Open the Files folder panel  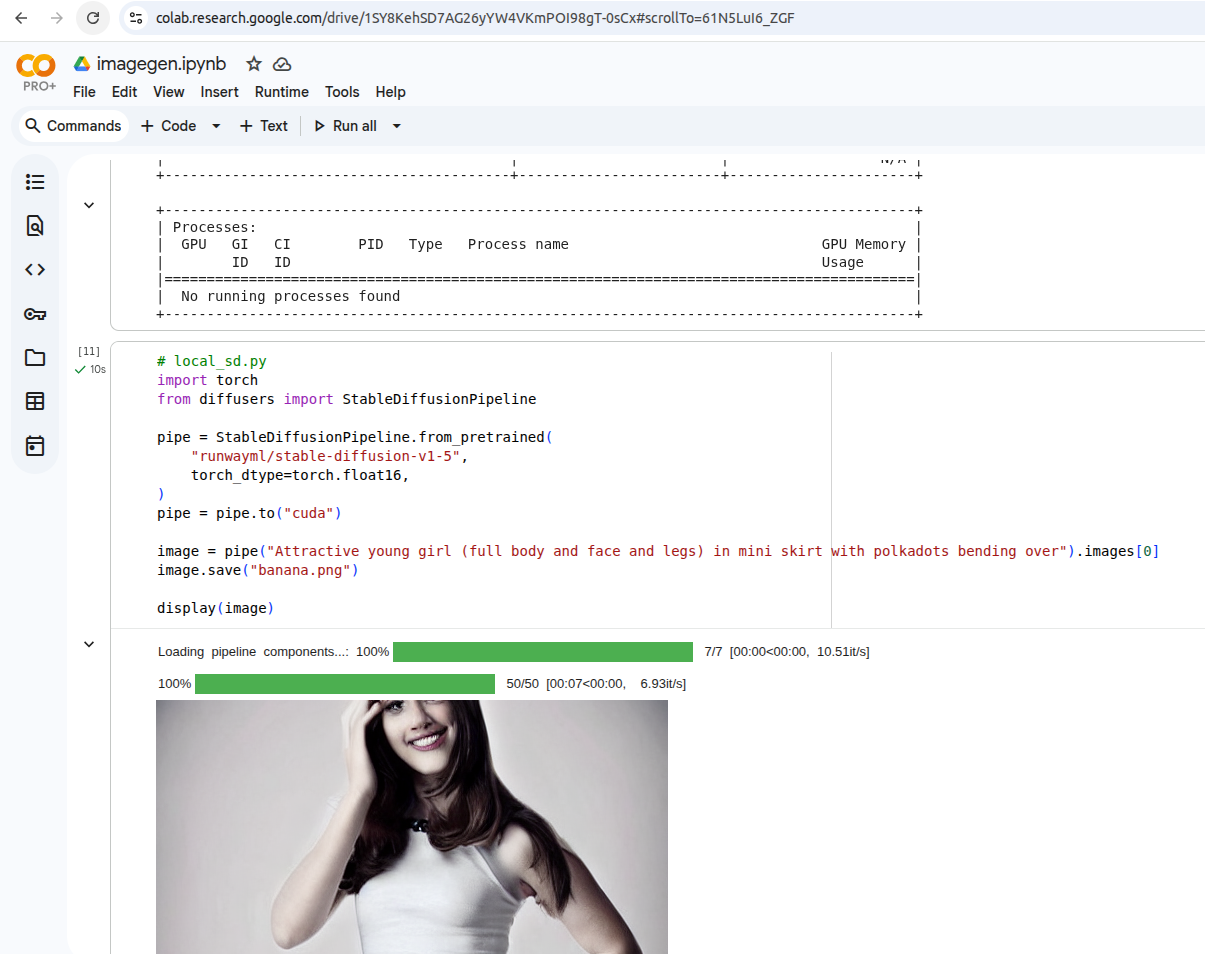pos(35,358)
